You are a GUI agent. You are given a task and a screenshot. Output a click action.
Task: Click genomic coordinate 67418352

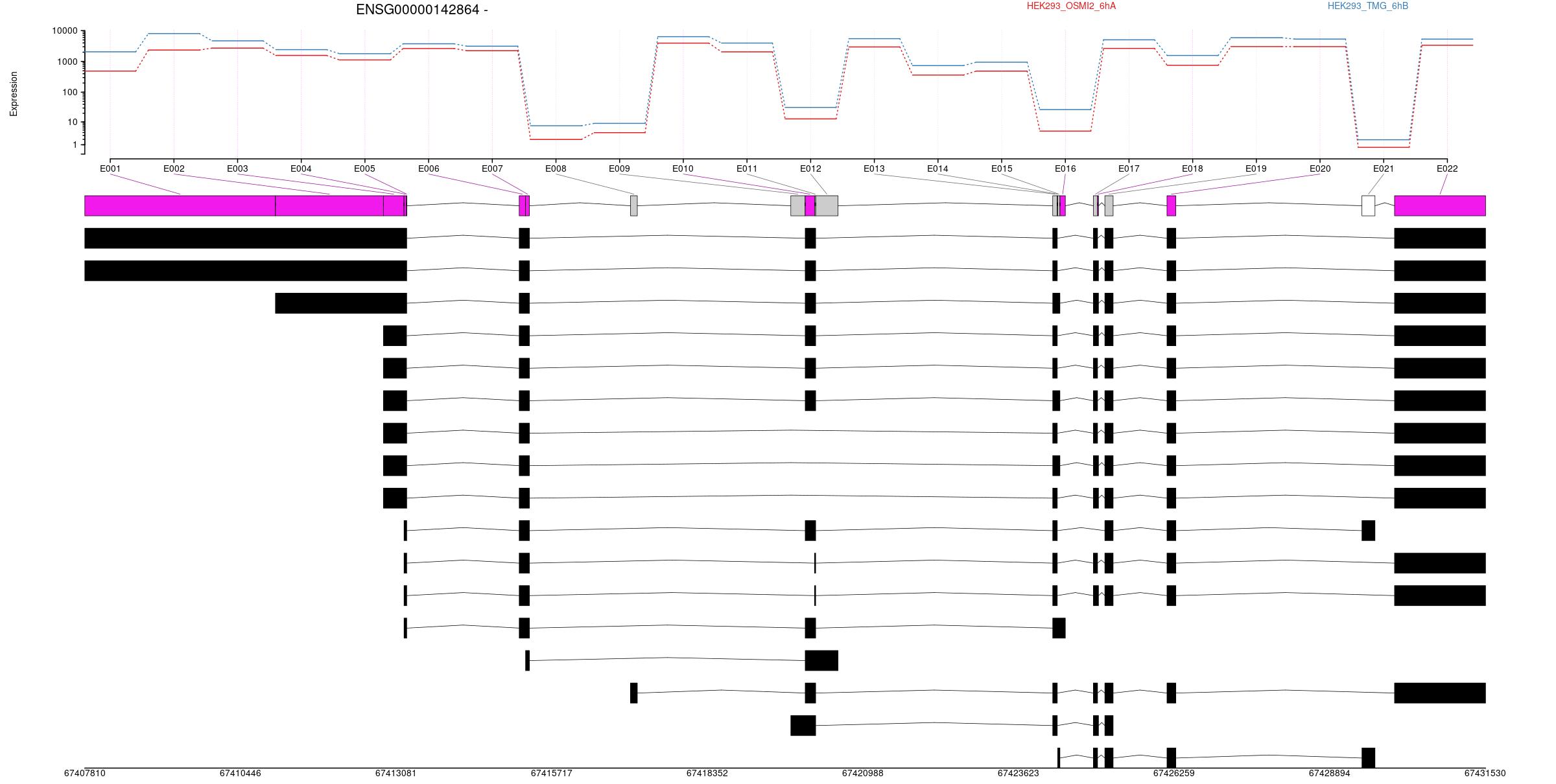tap(707, 773)
